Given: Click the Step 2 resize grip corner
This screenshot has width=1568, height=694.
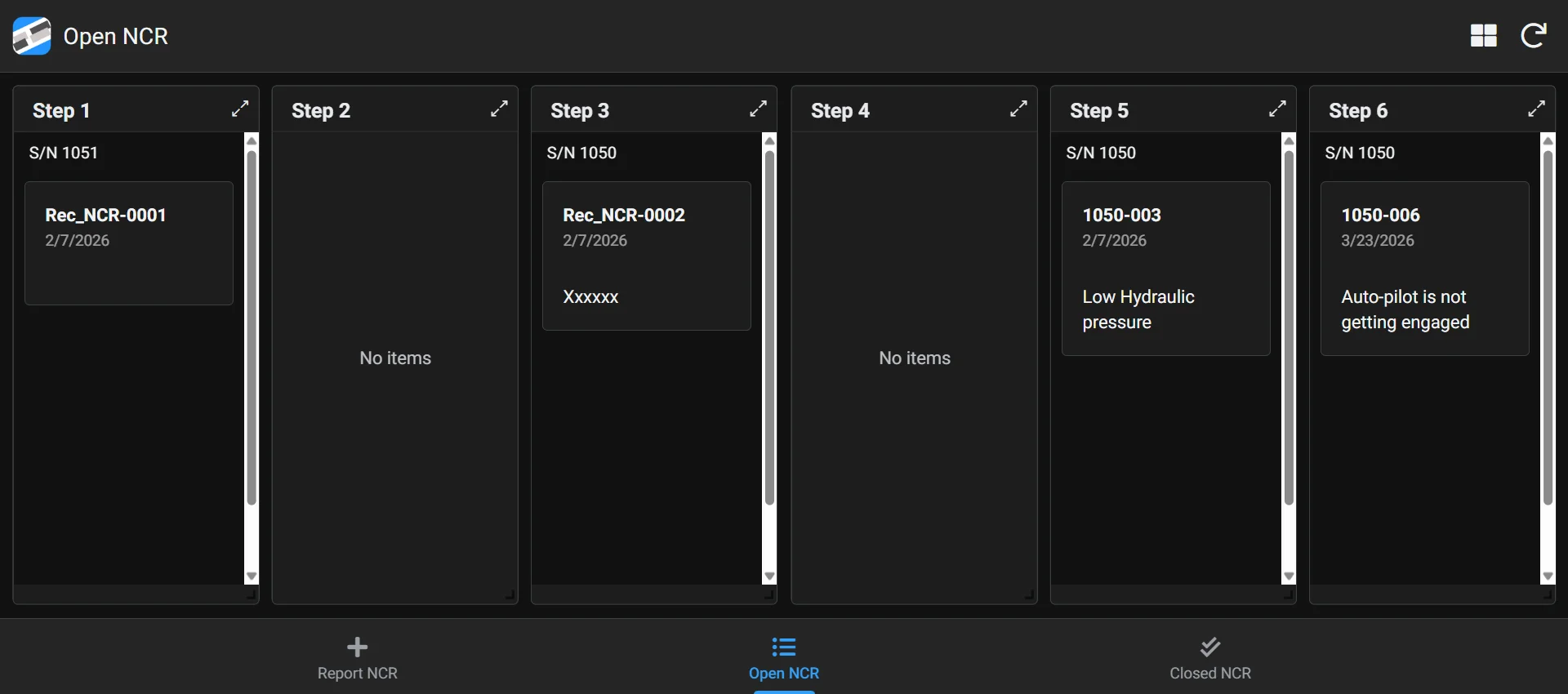Looking at the screenshot, I should pos(510,595).
